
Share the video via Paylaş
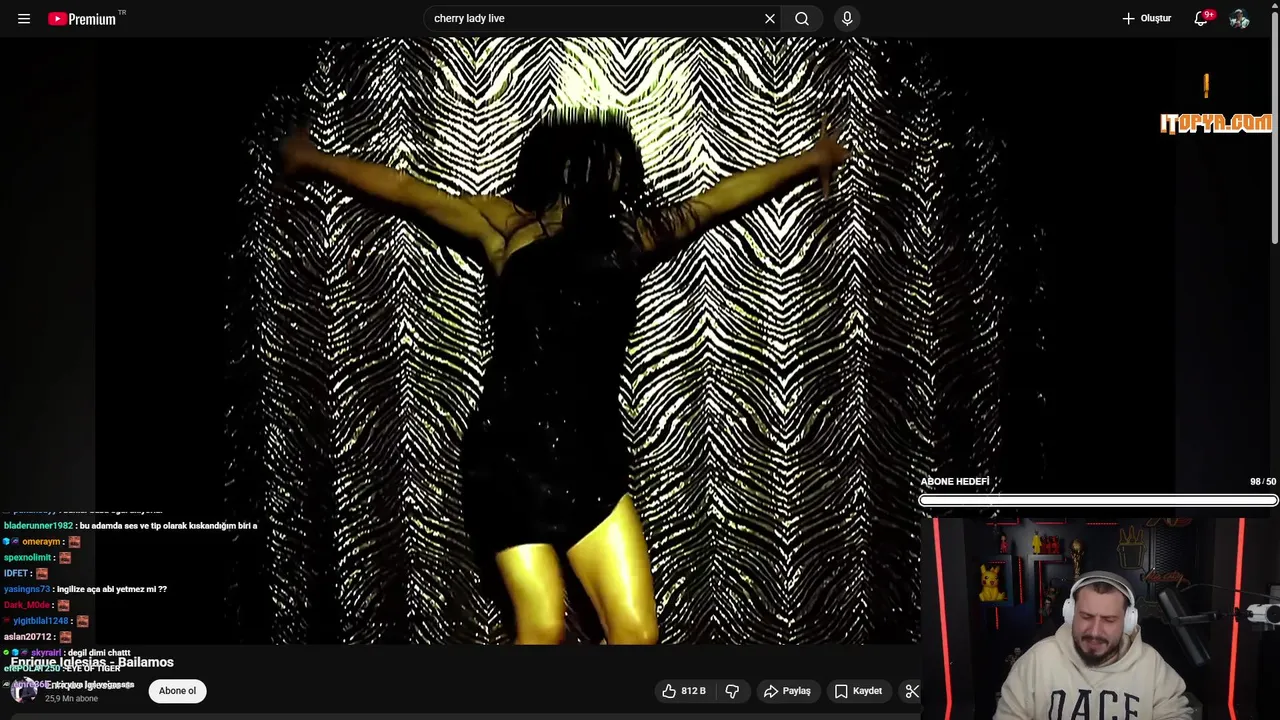point(787,691)
